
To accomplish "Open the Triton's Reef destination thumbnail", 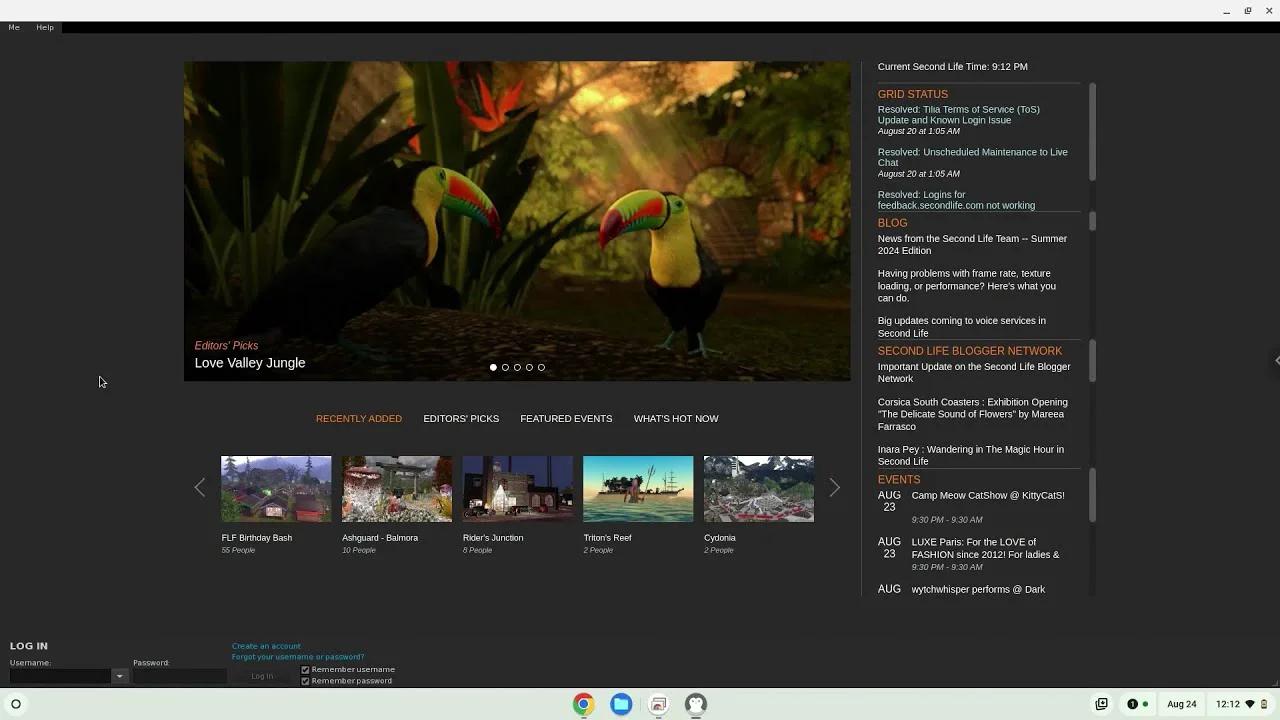I will (638, 489).
